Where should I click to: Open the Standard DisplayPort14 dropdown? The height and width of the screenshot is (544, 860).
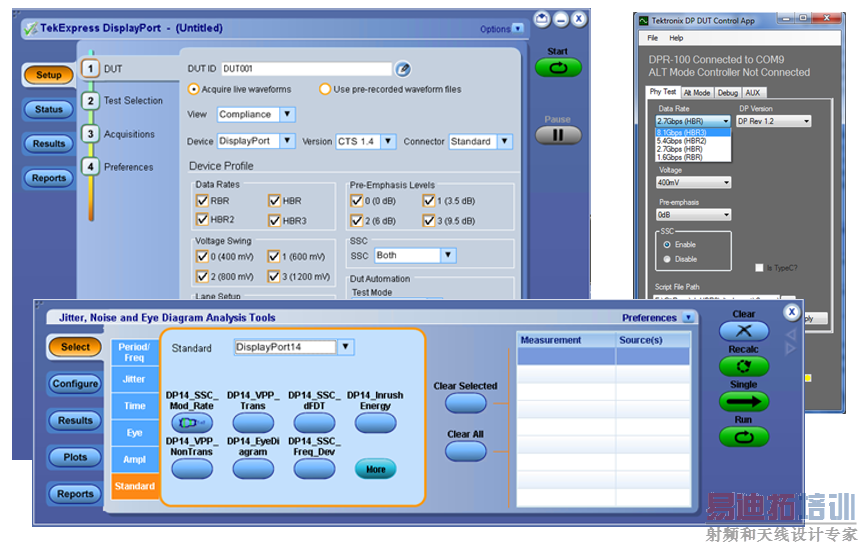pyautogui.click(x=345, y=347)
